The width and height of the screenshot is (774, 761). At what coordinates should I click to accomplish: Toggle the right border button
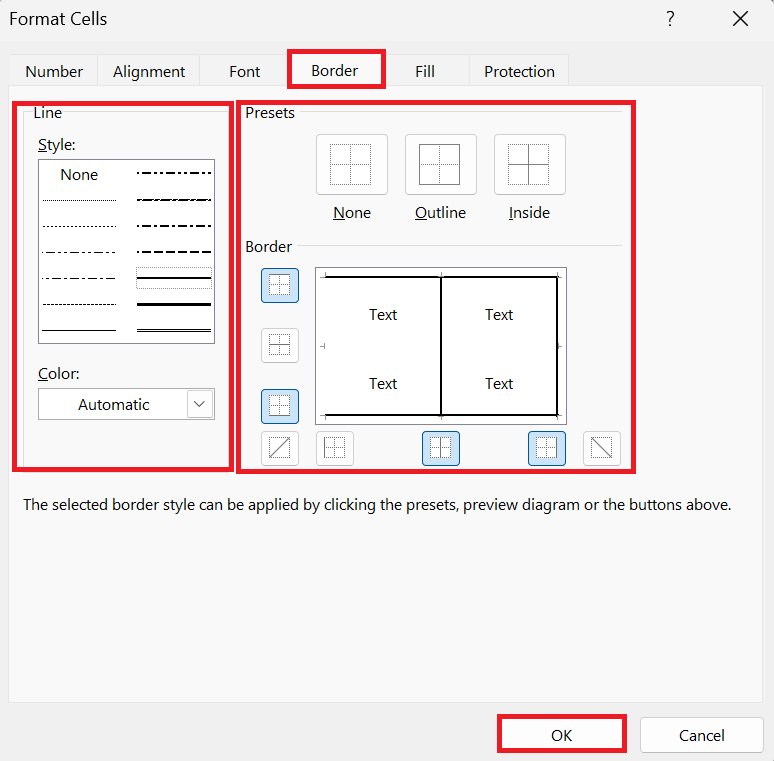(x=547, y=448)
